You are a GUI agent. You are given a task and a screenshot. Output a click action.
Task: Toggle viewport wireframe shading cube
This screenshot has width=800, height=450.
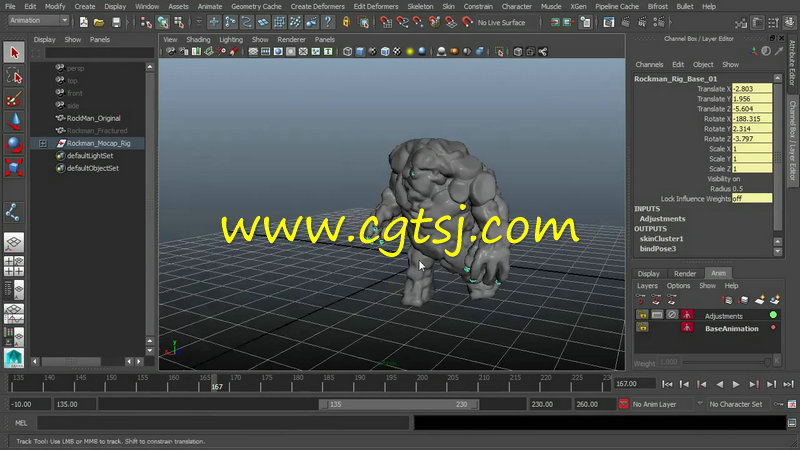pos(347,52)
